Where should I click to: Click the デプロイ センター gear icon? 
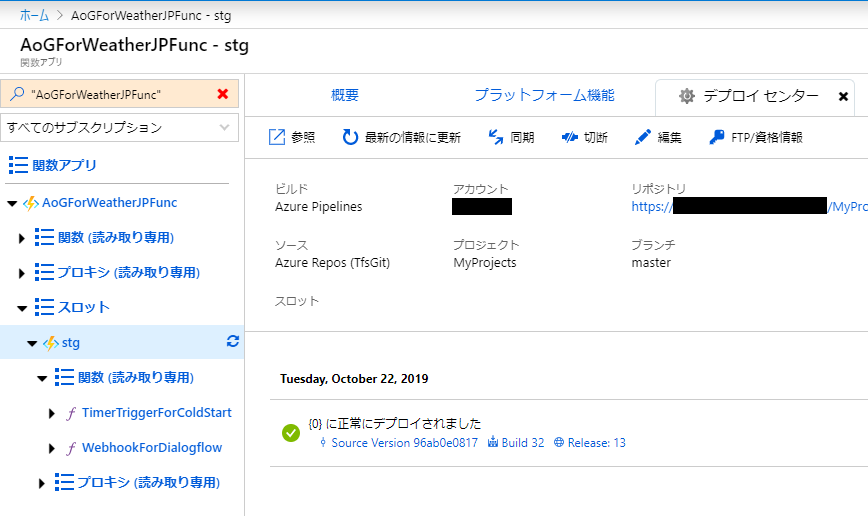687,96
